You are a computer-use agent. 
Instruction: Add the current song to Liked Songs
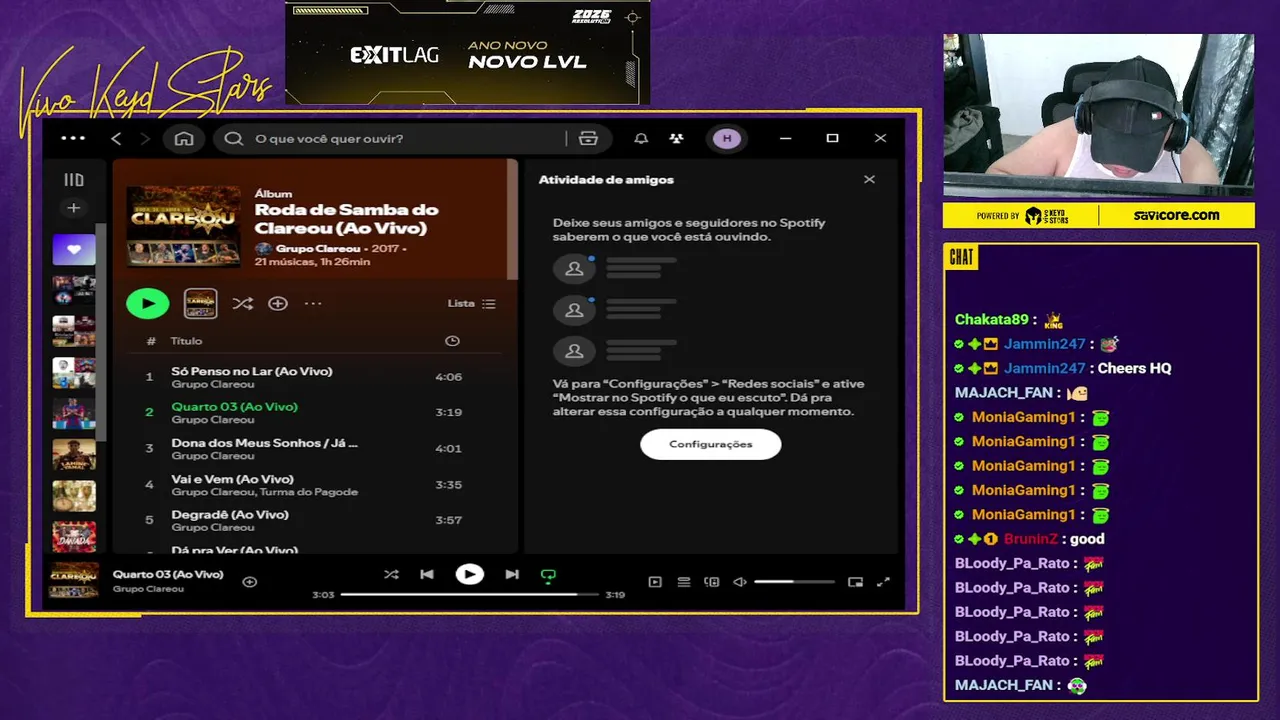click(x=250, y=581)
